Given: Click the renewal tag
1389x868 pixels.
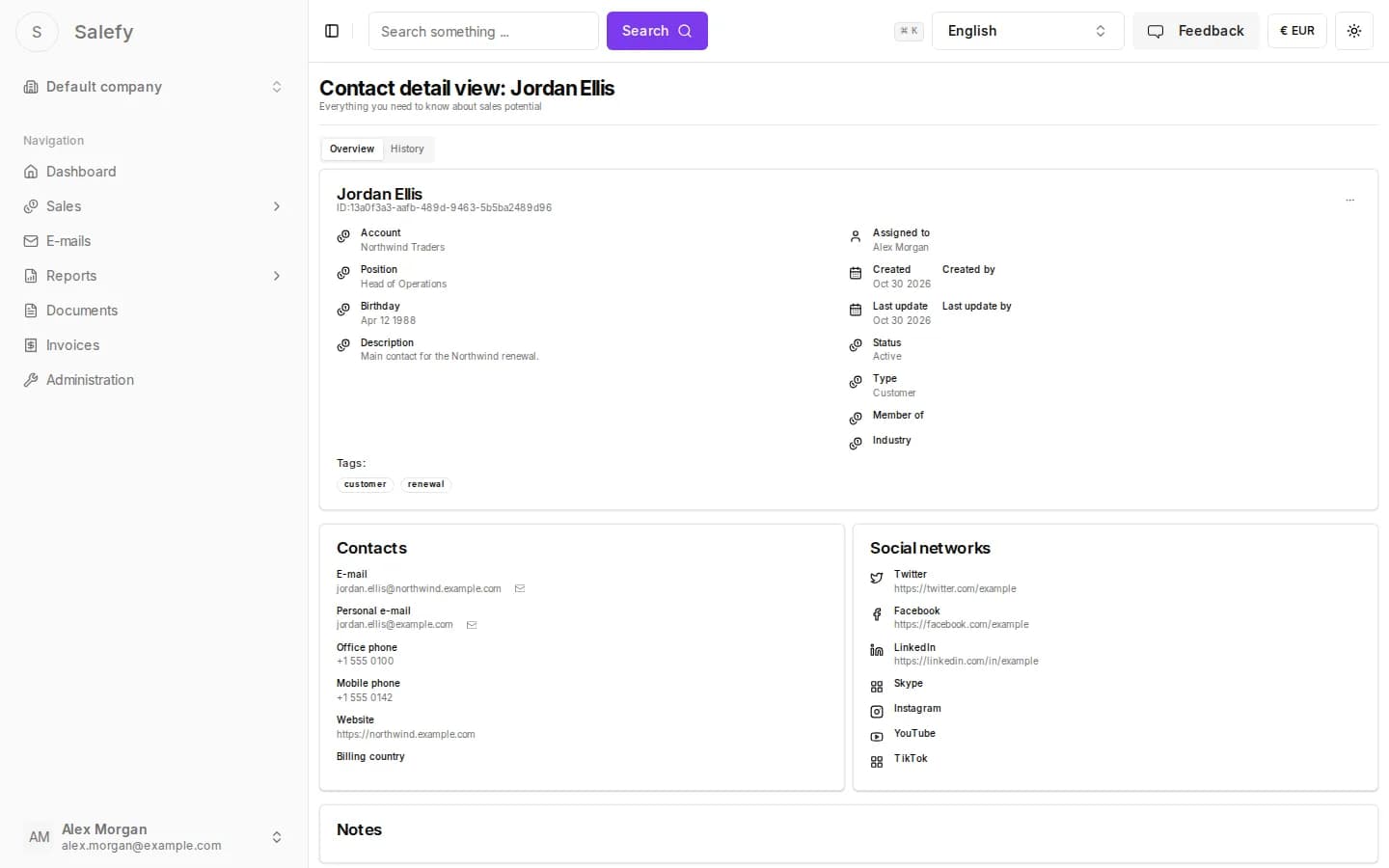Looking at the screenshot, I should tap(425, 484).
